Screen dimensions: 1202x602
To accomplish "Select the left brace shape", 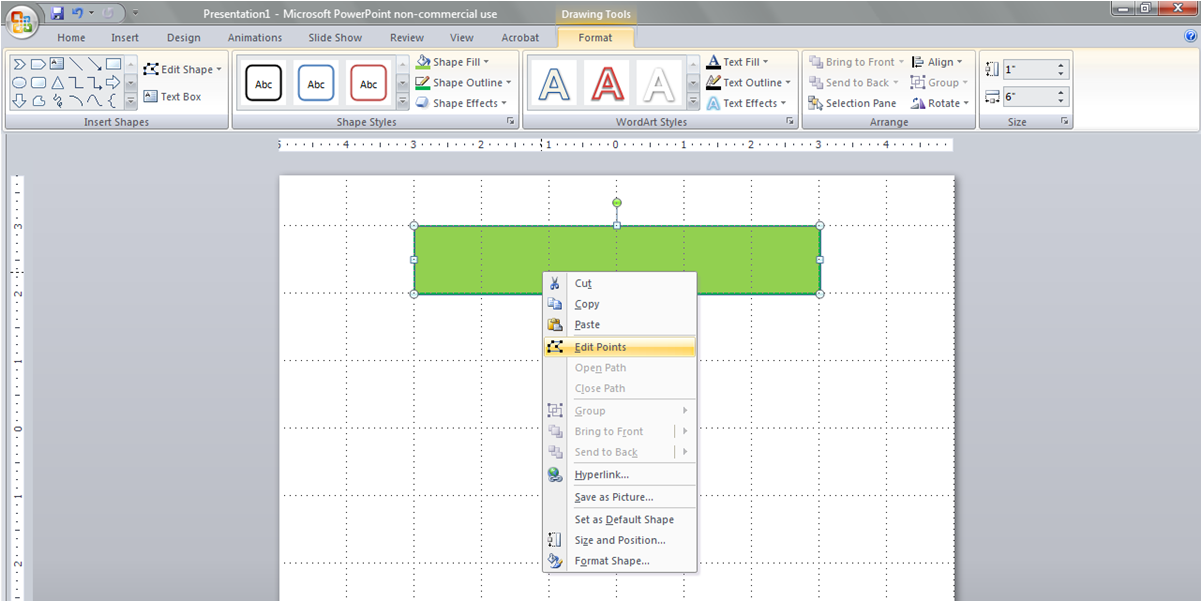I will click(112, 100).
